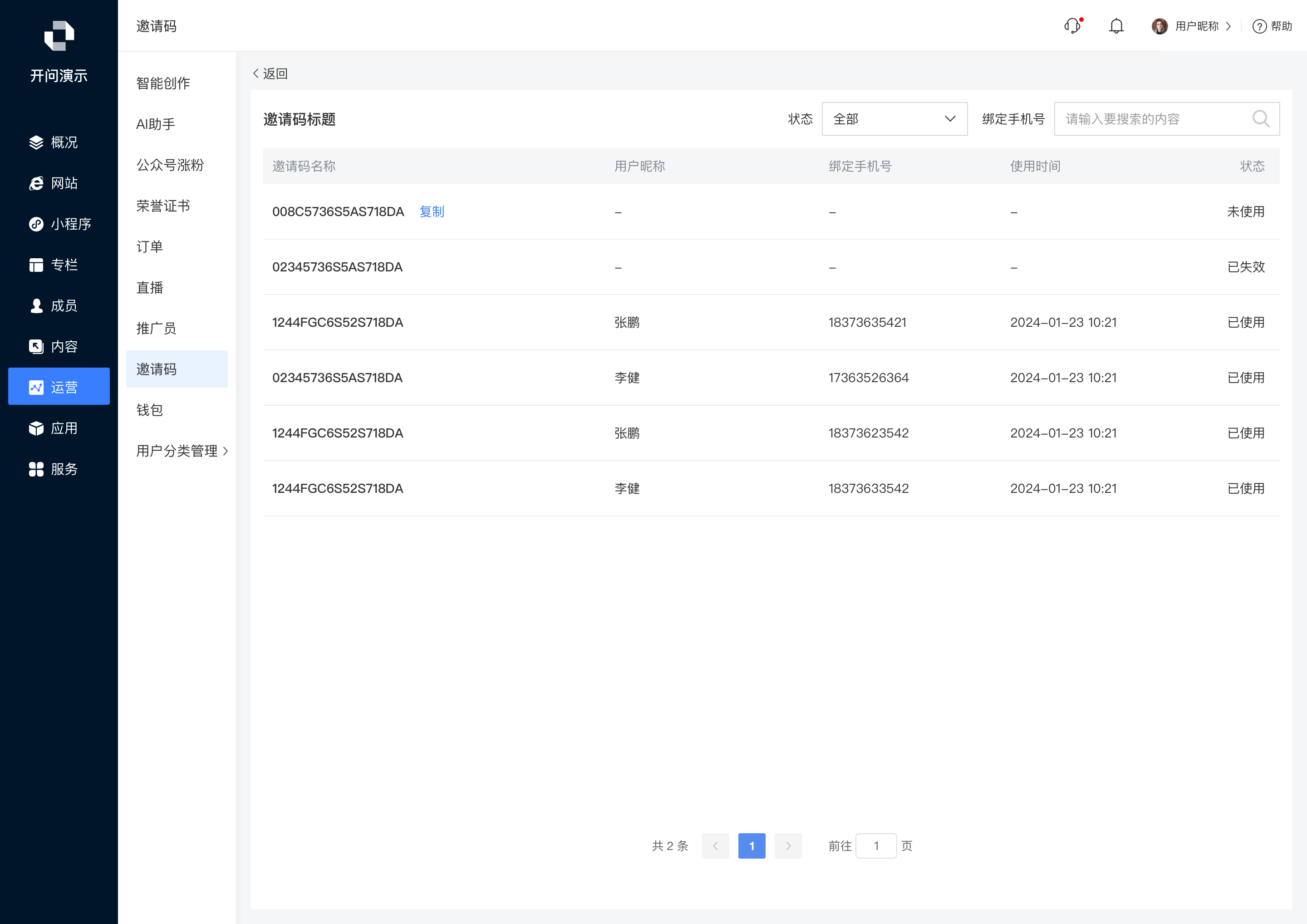Open 网站 in the left sidebar

point(59,183)
